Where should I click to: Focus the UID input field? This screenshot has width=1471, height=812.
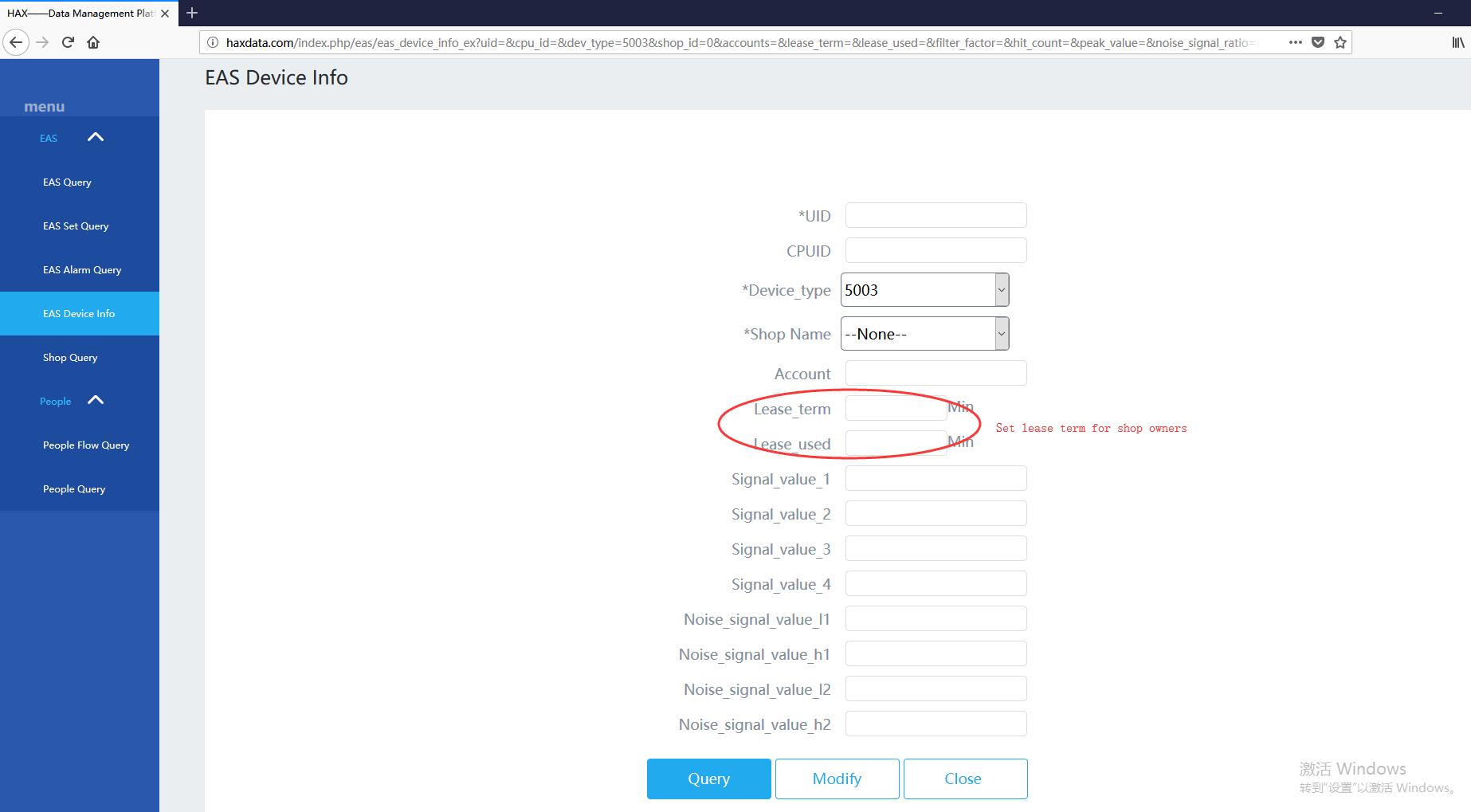coord(936,215)
